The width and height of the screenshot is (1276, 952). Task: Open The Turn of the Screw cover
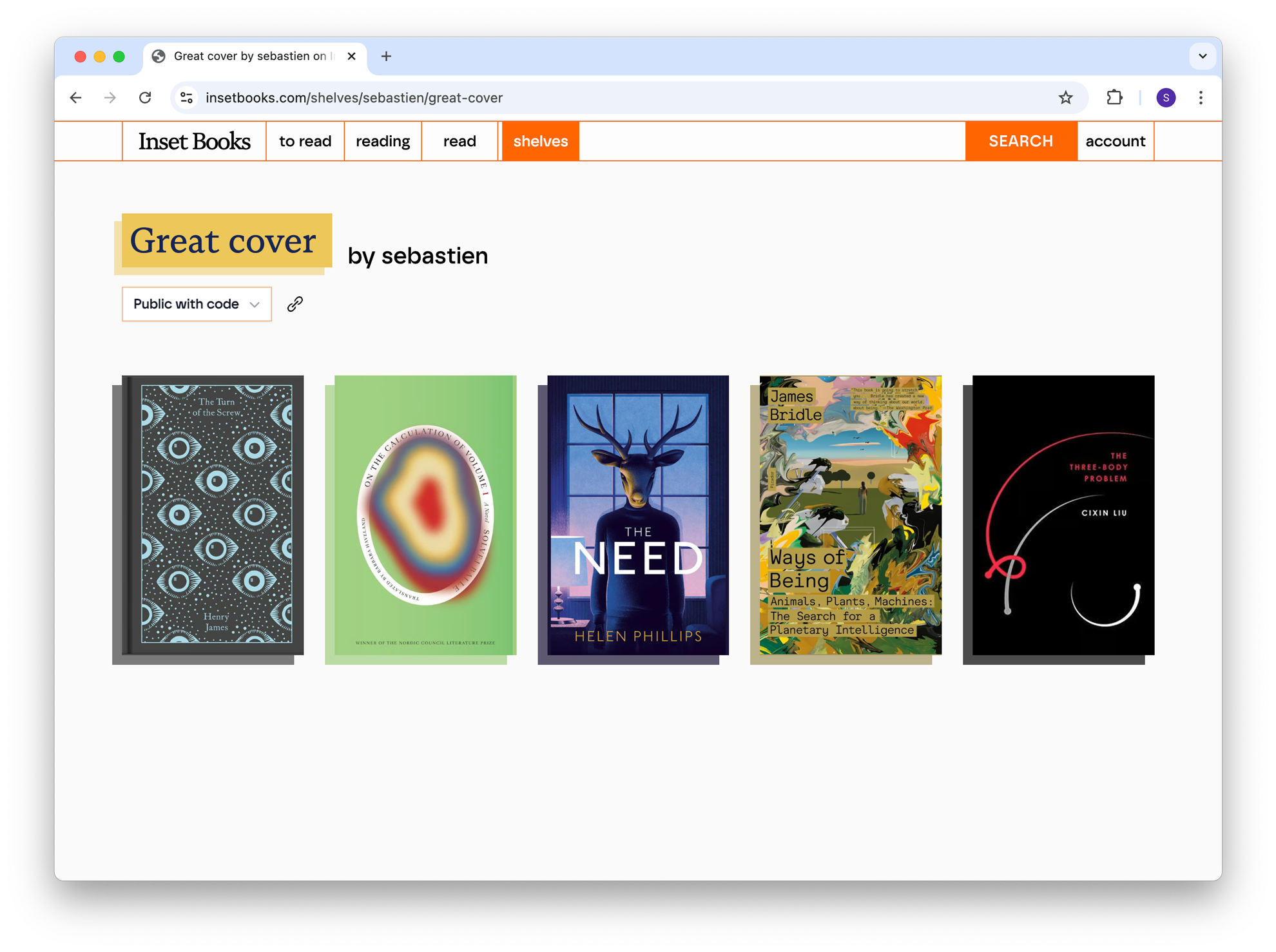coord(213,515)
